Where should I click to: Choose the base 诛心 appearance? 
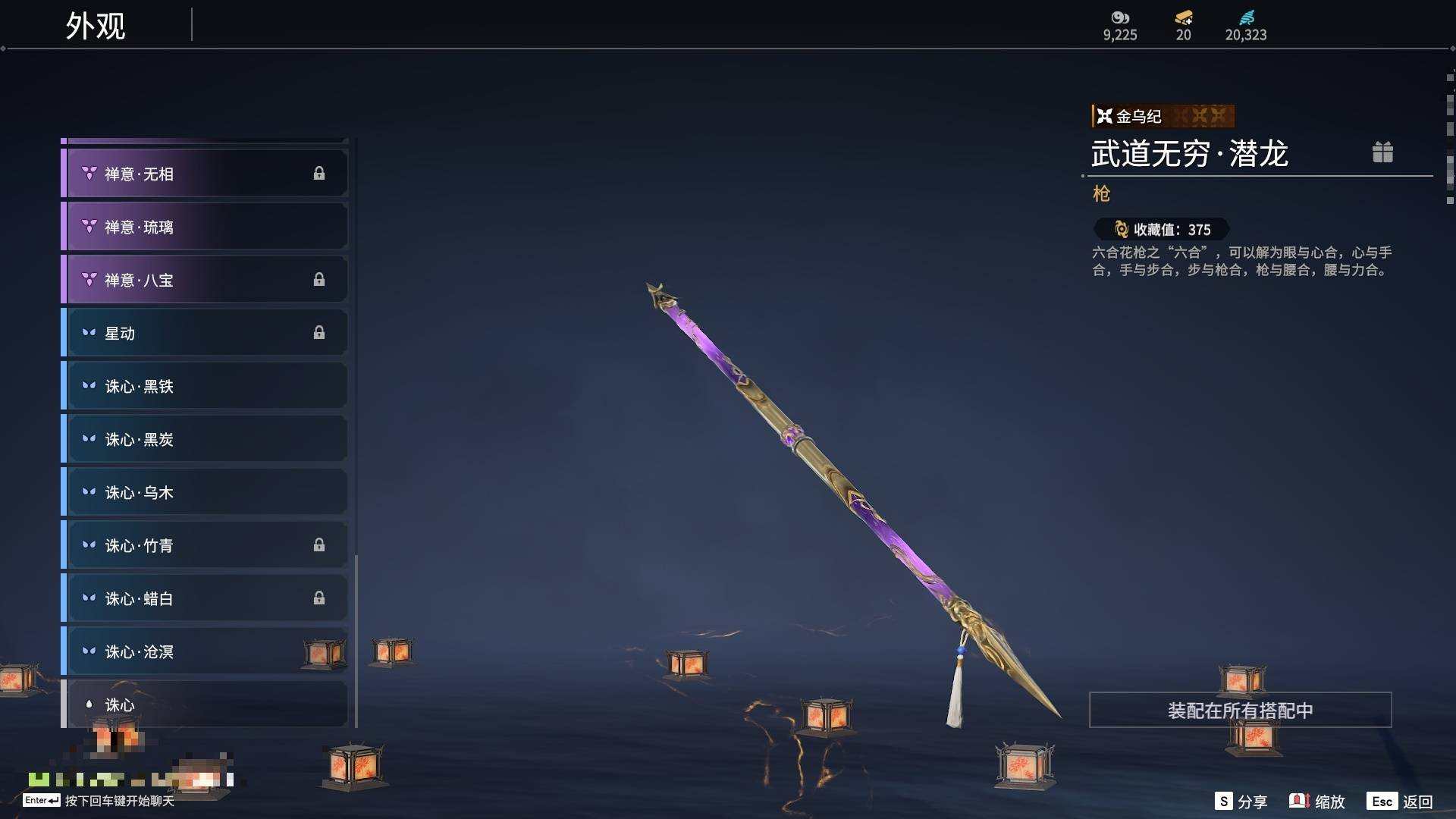[205, 704]
